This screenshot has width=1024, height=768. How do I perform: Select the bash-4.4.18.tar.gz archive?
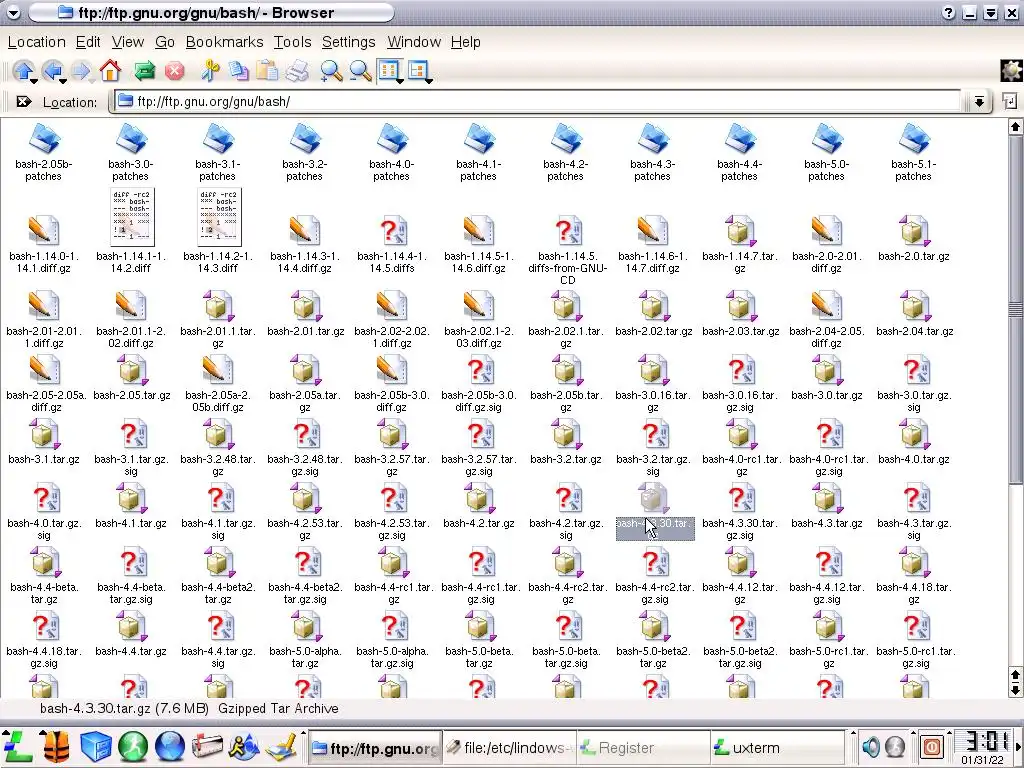(913, 576)
